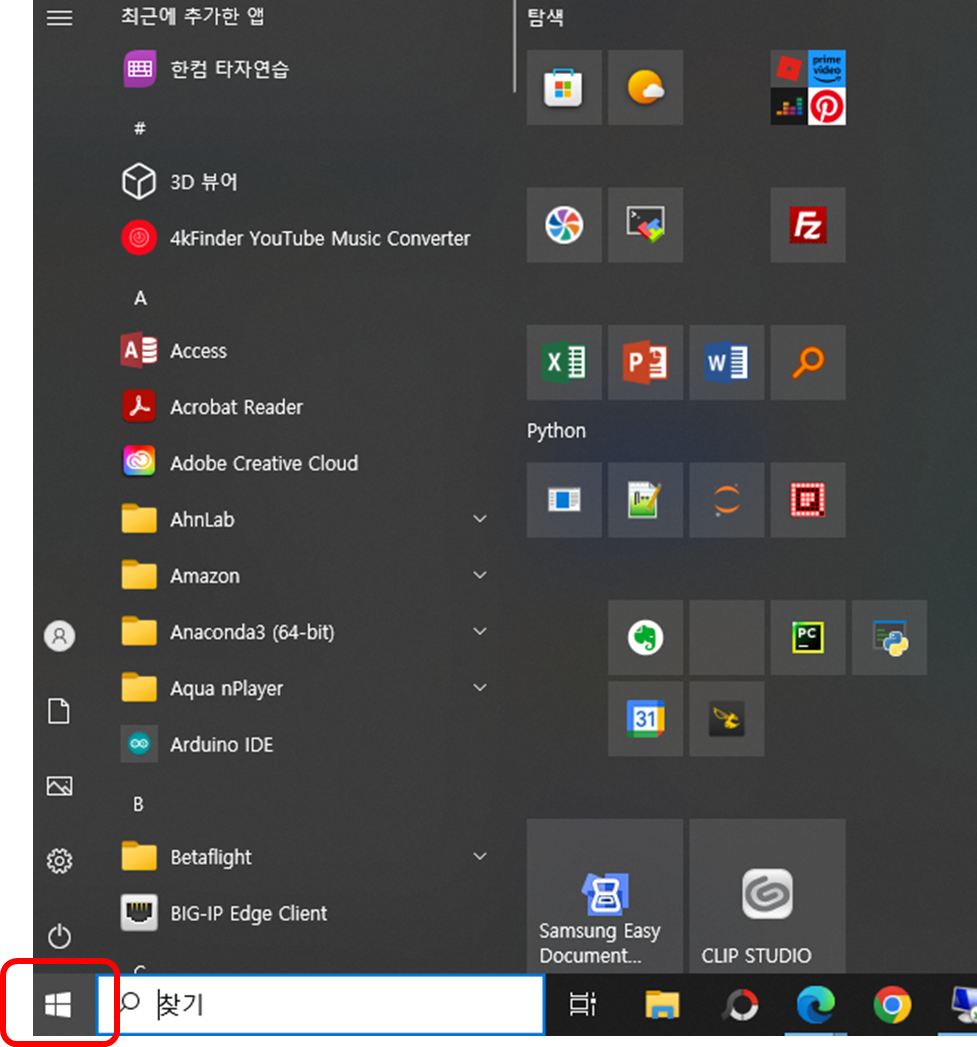Open the Start hamburger menu
The image size is (977, 1047).
pyautogui.click(x=59, y=17)
